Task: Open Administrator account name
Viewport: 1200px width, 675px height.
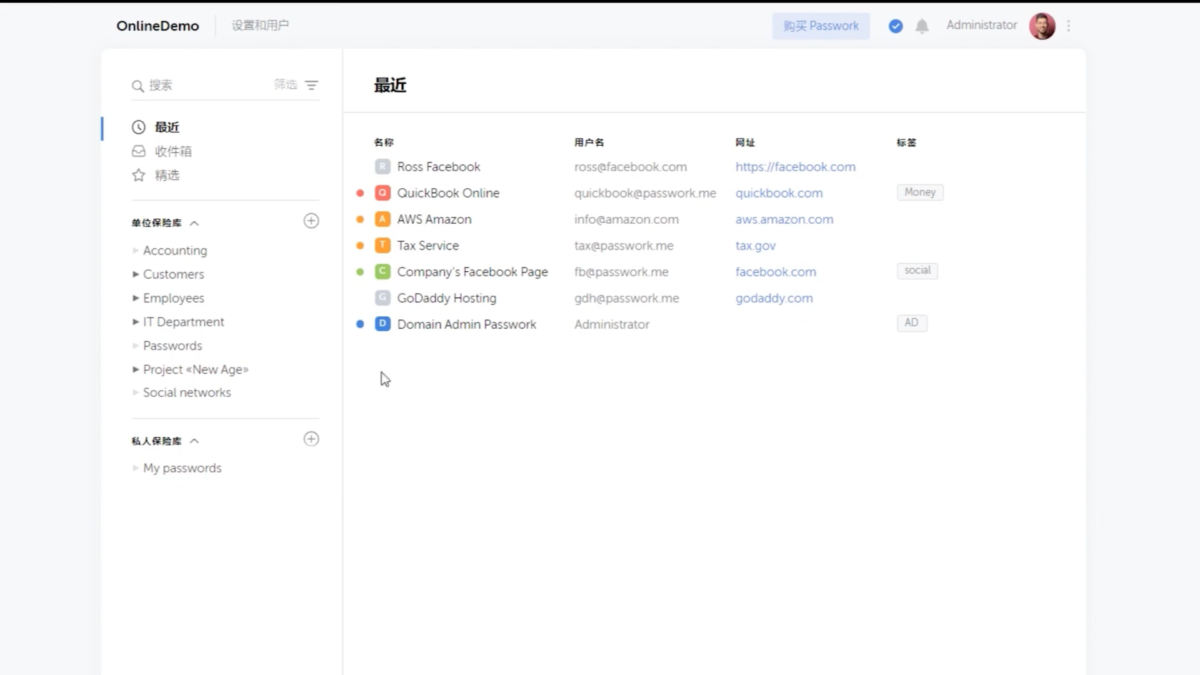Action: (982, 26)
